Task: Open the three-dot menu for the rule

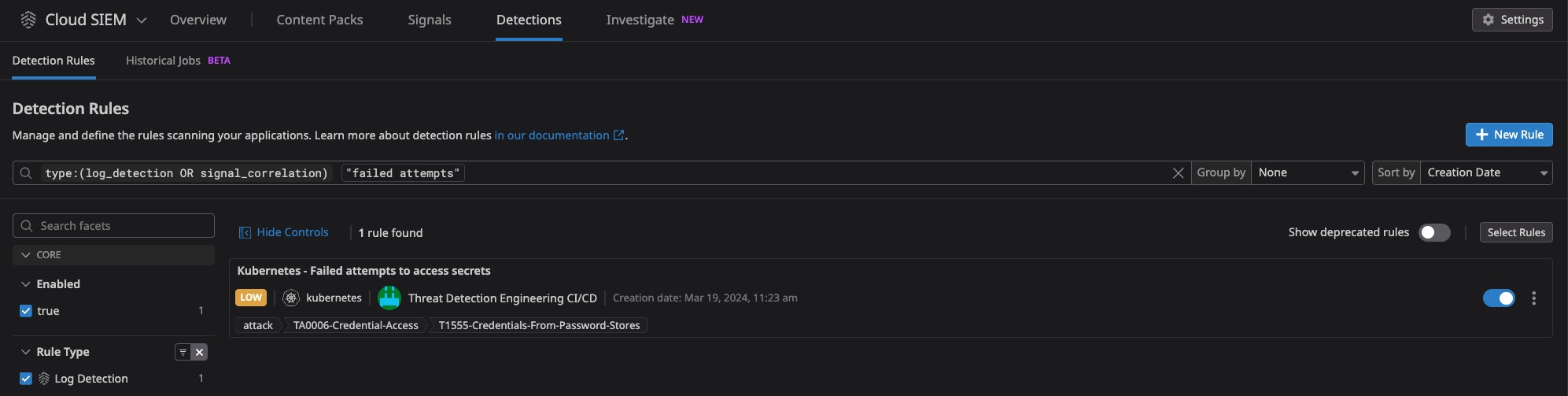Action: point(1533,298)
